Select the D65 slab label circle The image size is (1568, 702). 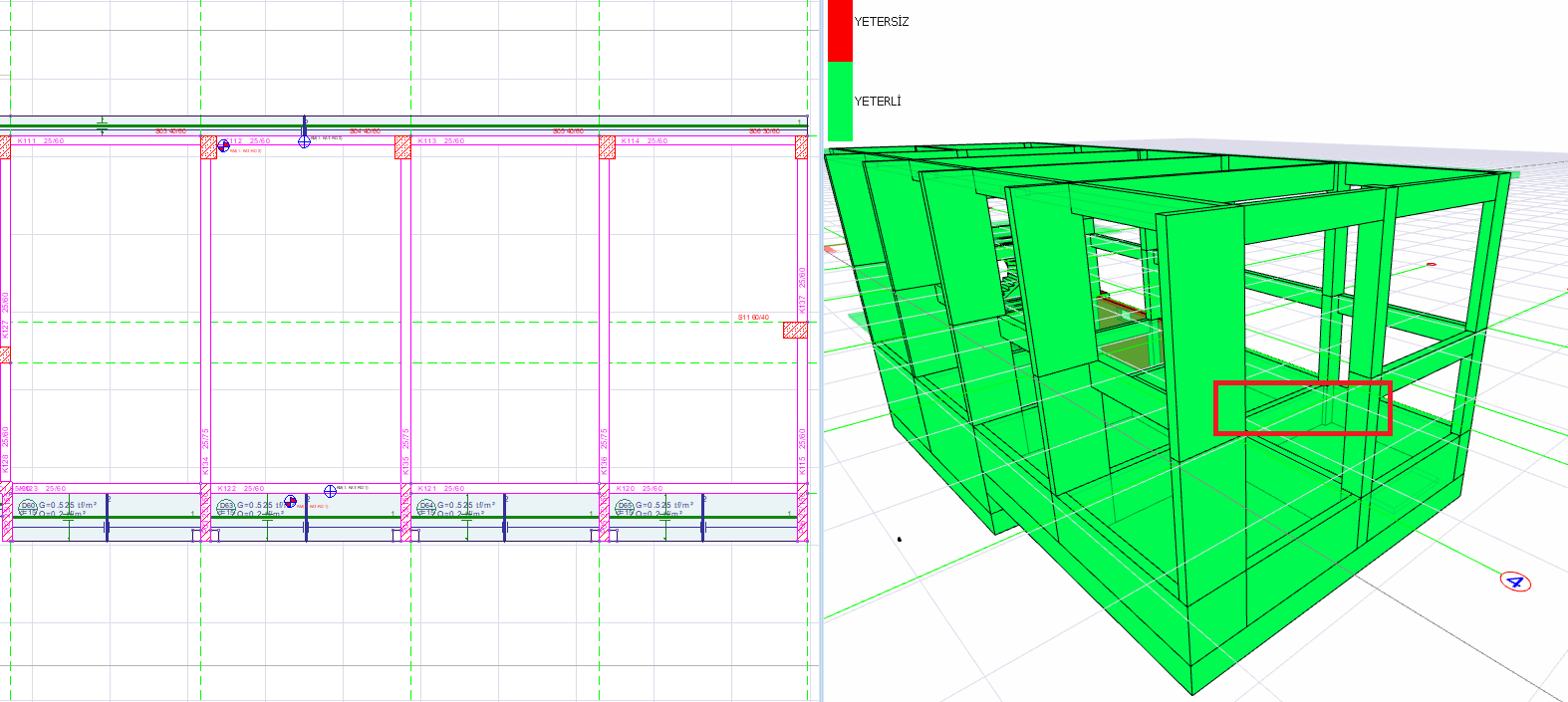coord(625,506)
